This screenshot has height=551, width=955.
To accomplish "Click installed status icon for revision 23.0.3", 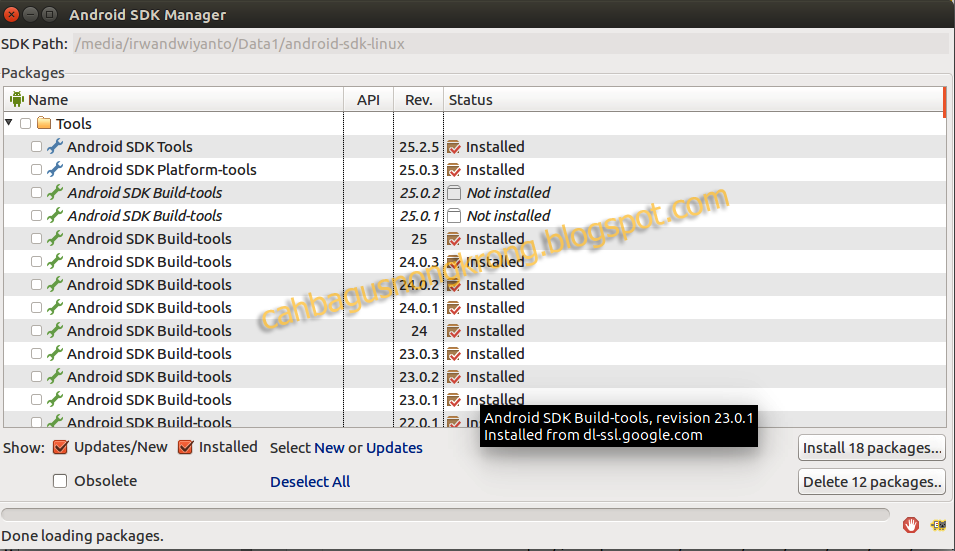I will pyautogui.click(x=454, y=354).
